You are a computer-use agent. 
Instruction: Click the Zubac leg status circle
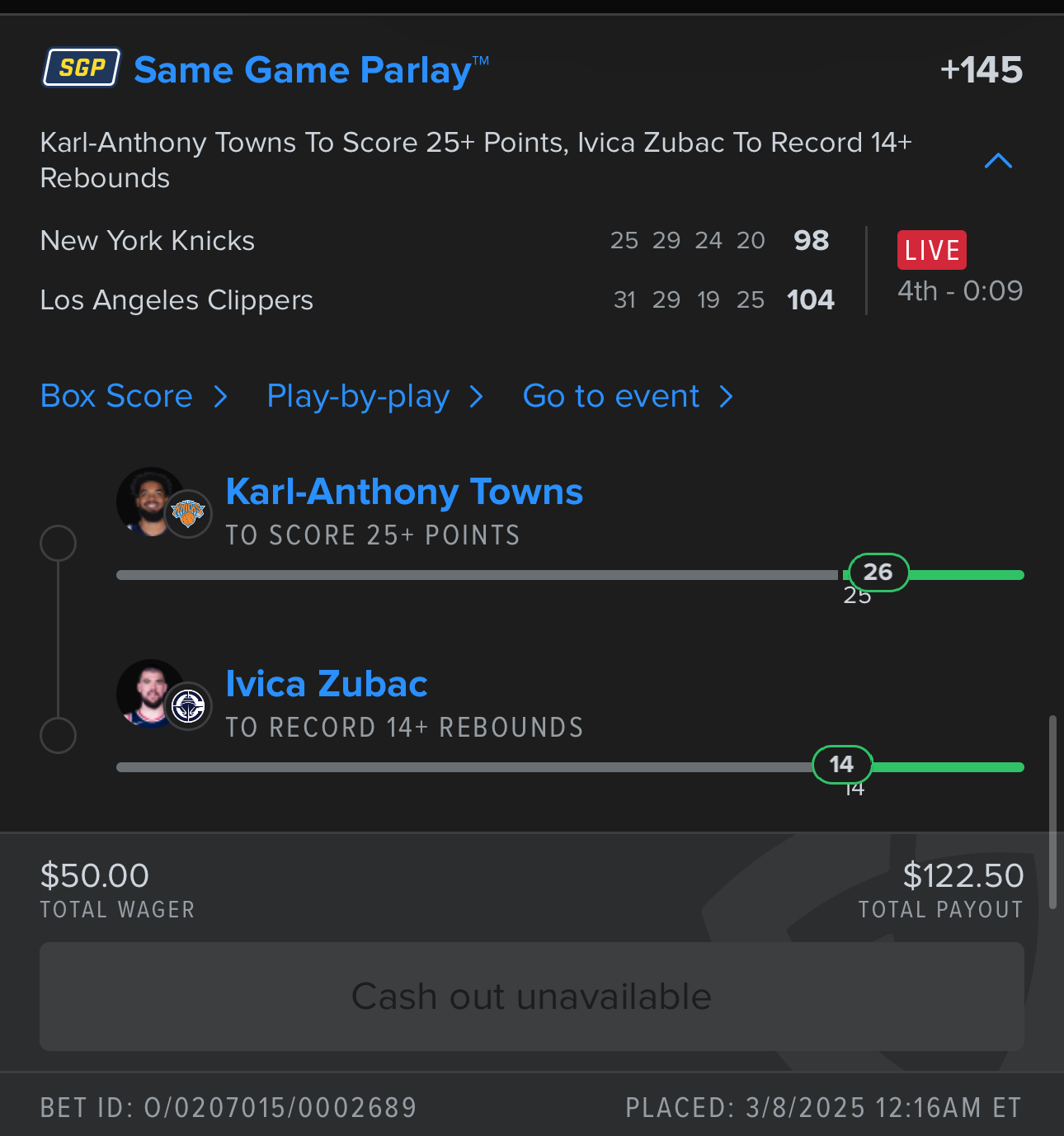tap(59, 735)
